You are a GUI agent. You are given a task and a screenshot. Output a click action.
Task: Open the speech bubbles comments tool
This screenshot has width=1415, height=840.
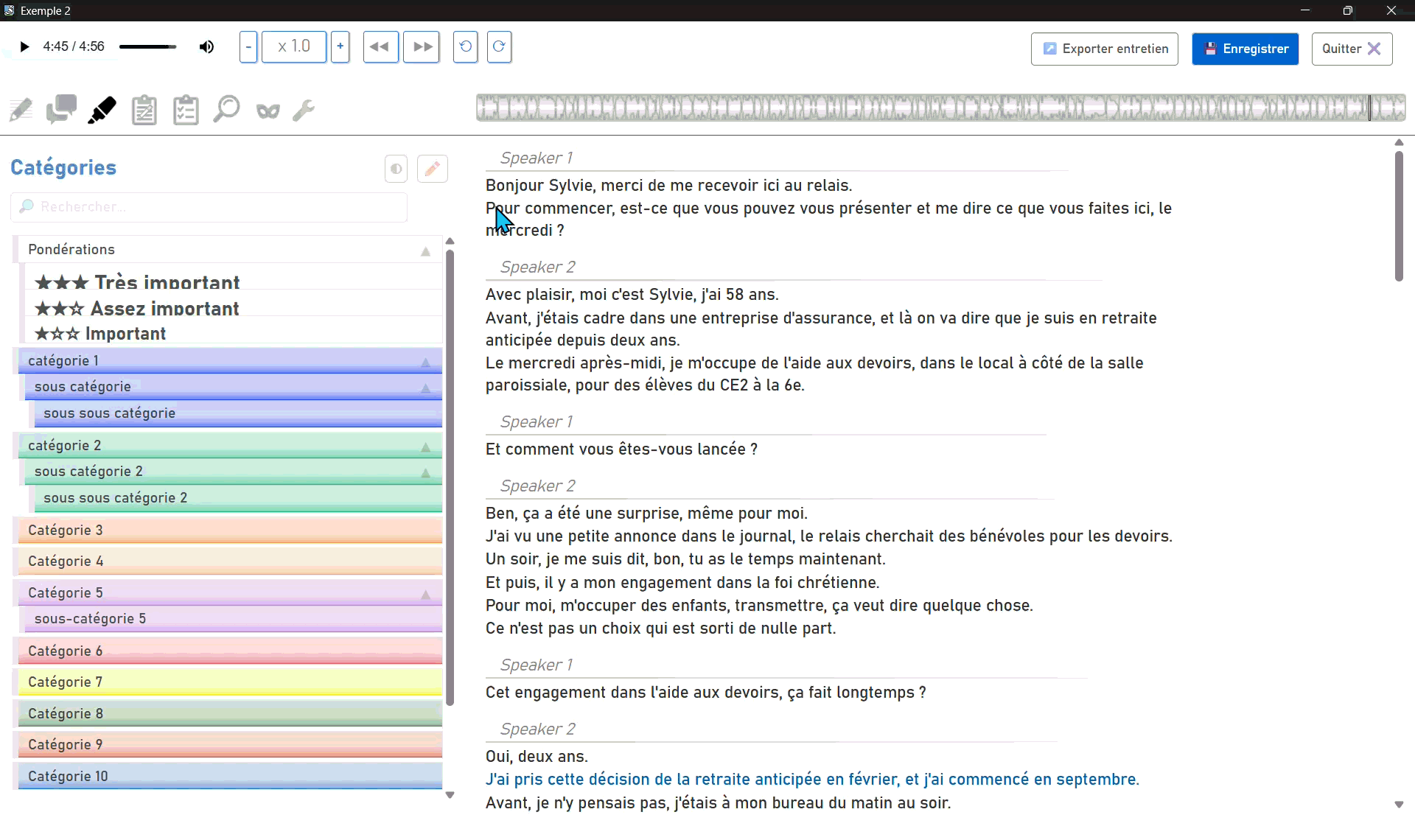click(x=61, y=110)
